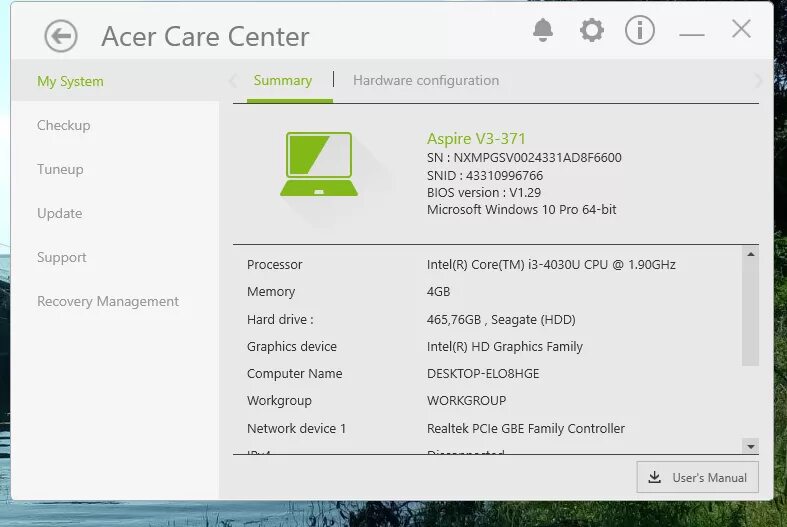Click the Aspire V3-371 model name
787x527 pixels.
click(476, 139)
